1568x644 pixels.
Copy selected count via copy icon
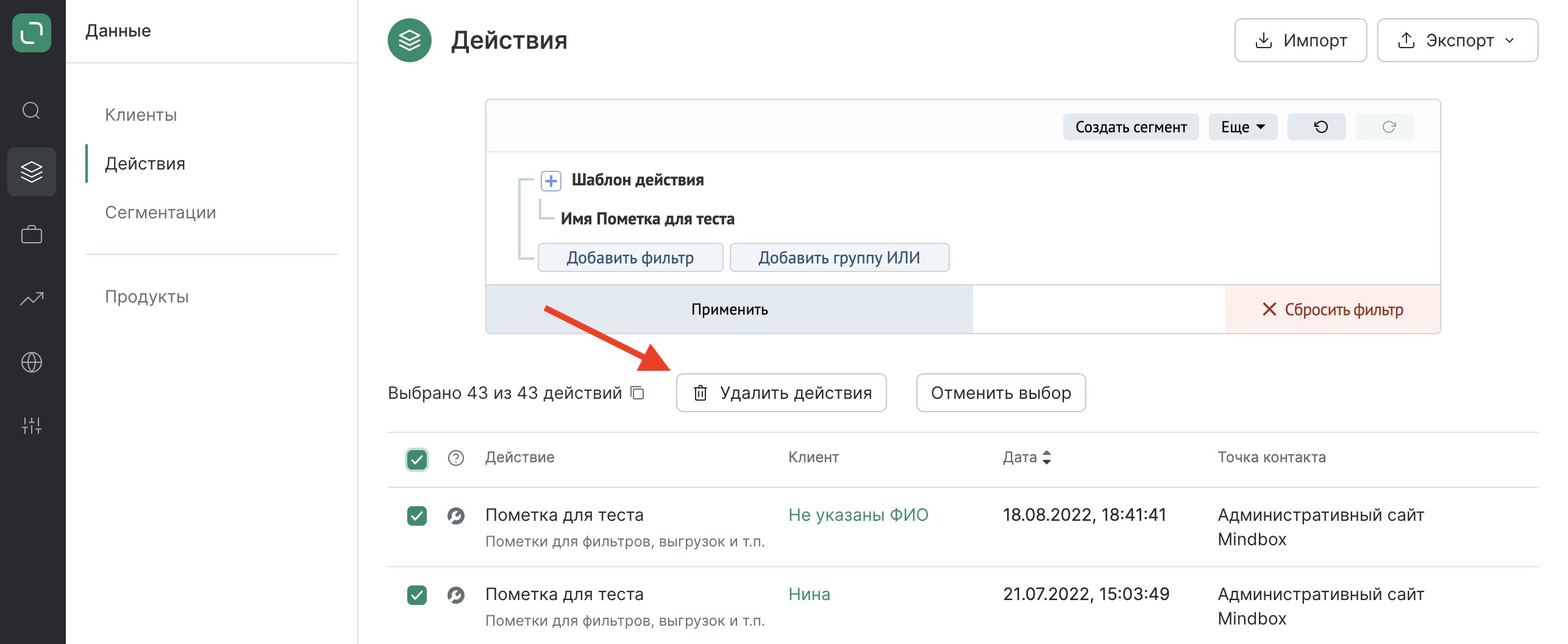coord(637,393)
